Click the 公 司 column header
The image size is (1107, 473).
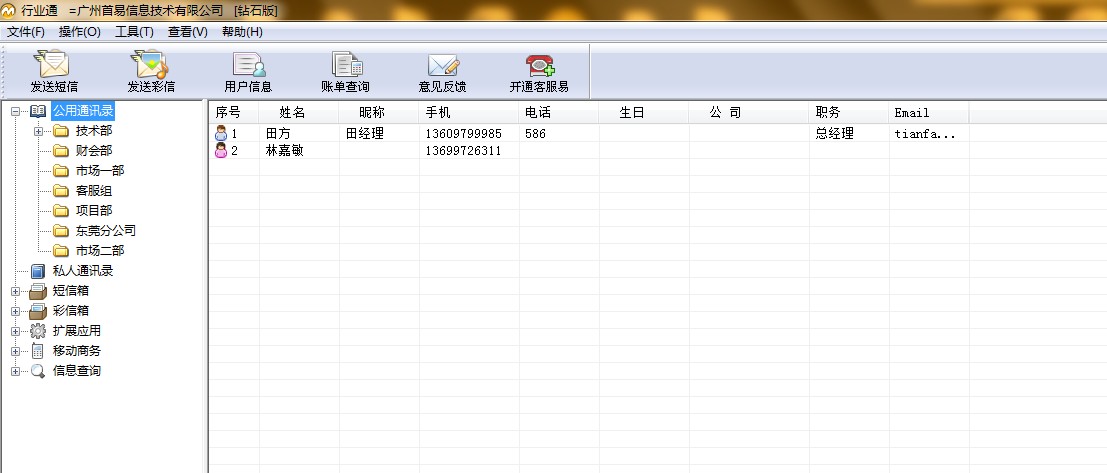tap(749, 113)
